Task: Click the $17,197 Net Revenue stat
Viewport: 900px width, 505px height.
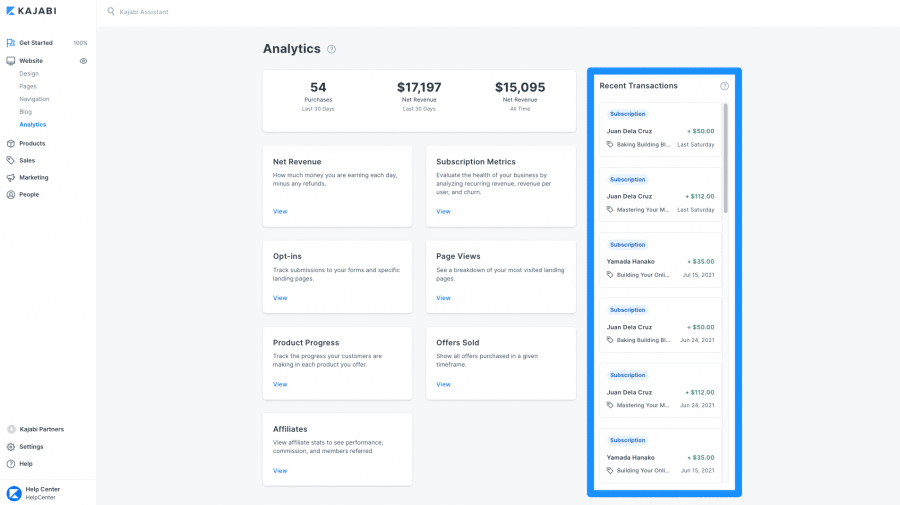Action: click(x=419, y=96)
